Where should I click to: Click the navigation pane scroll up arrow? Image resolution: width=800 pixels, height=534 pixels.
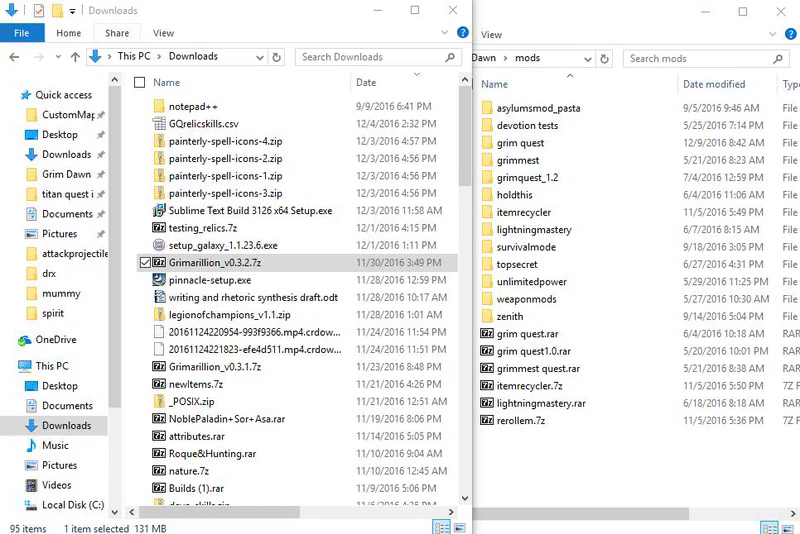pos(115,80)
